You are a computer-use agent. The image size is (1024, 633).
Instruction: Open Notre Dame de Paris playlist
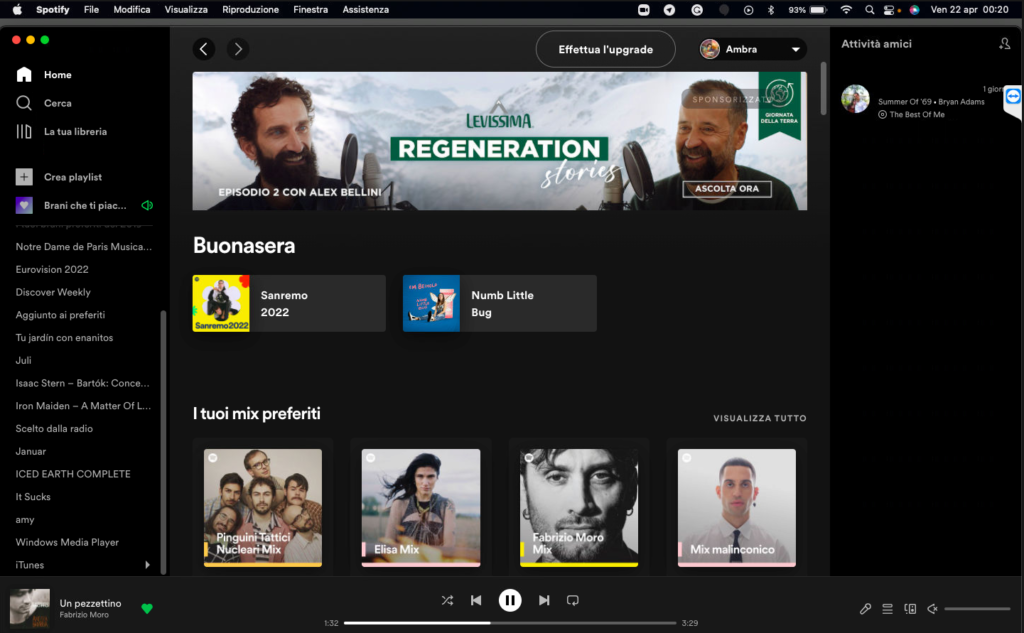coord(84,246)
